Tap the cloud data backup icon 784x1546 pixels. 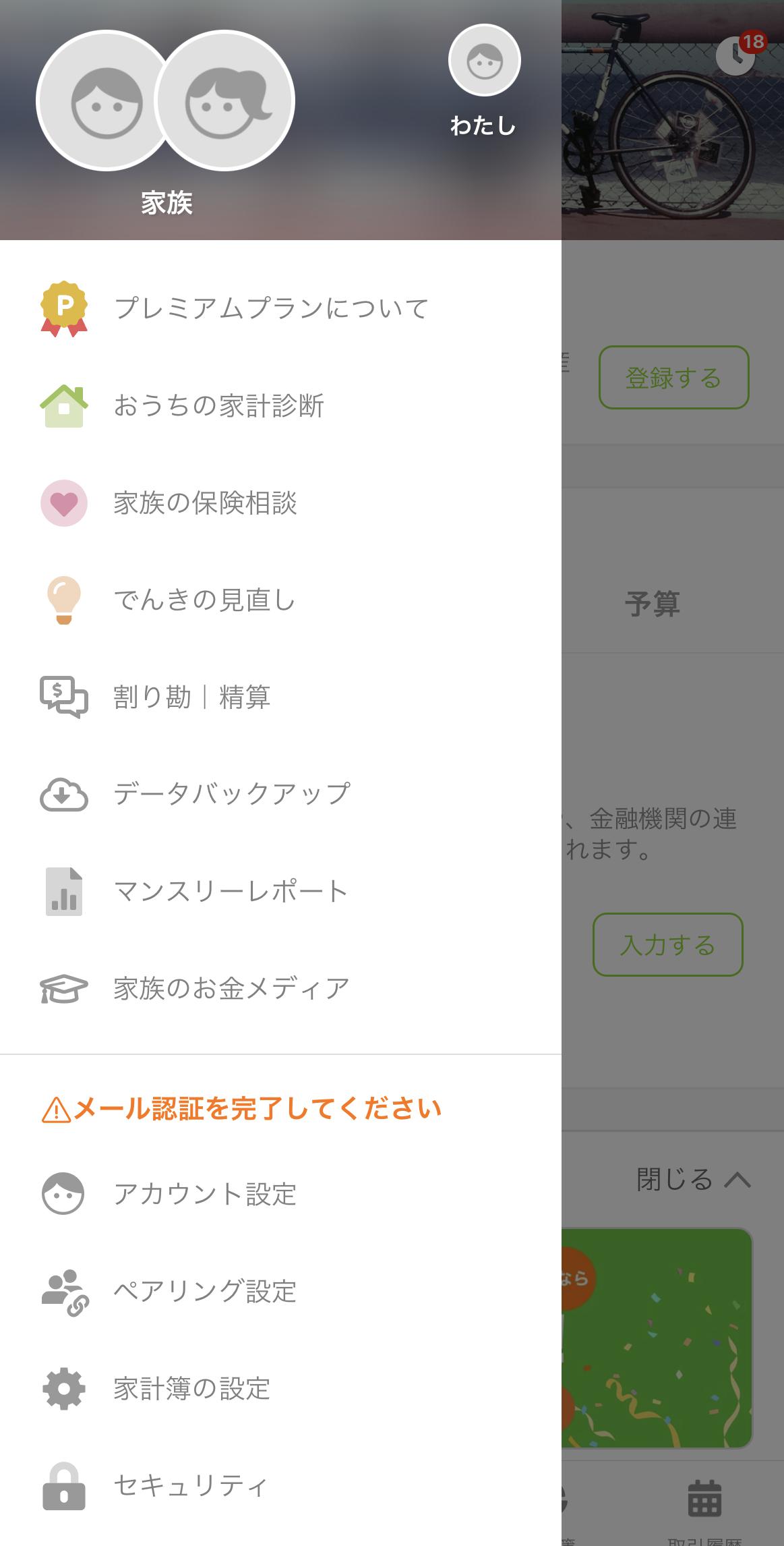pos(64,794)
